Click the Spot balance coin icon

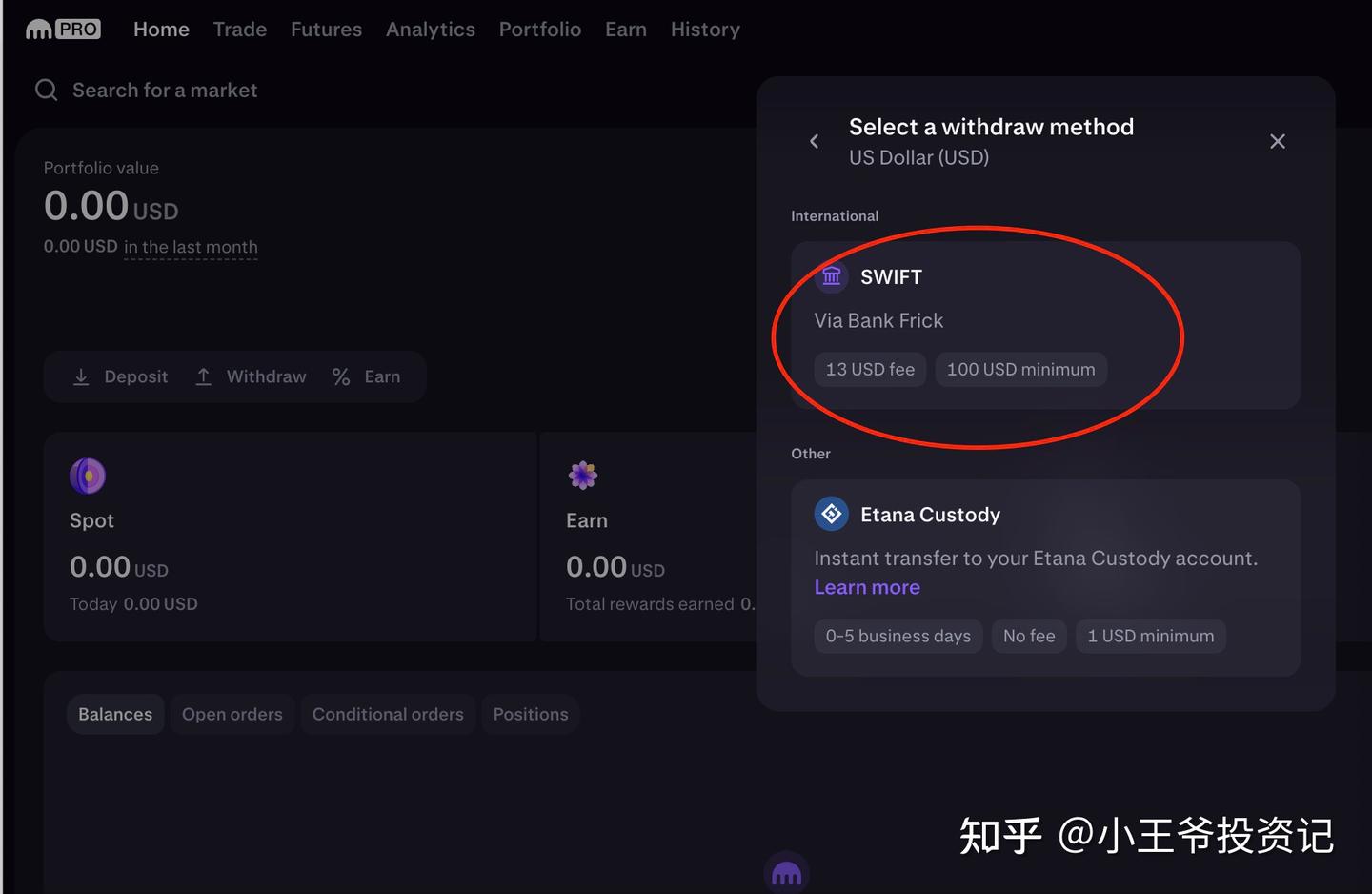coord(88,476)
